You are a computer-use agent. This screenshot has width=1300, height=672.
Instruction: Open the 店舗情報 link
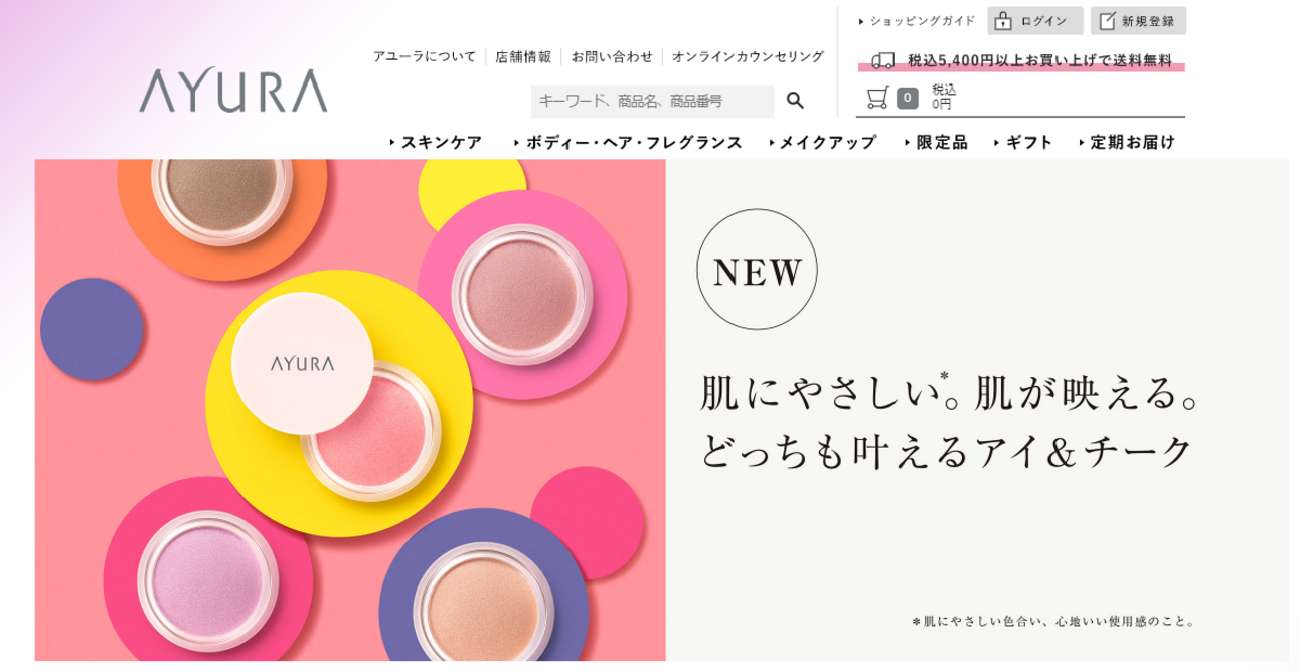[523, 57]
